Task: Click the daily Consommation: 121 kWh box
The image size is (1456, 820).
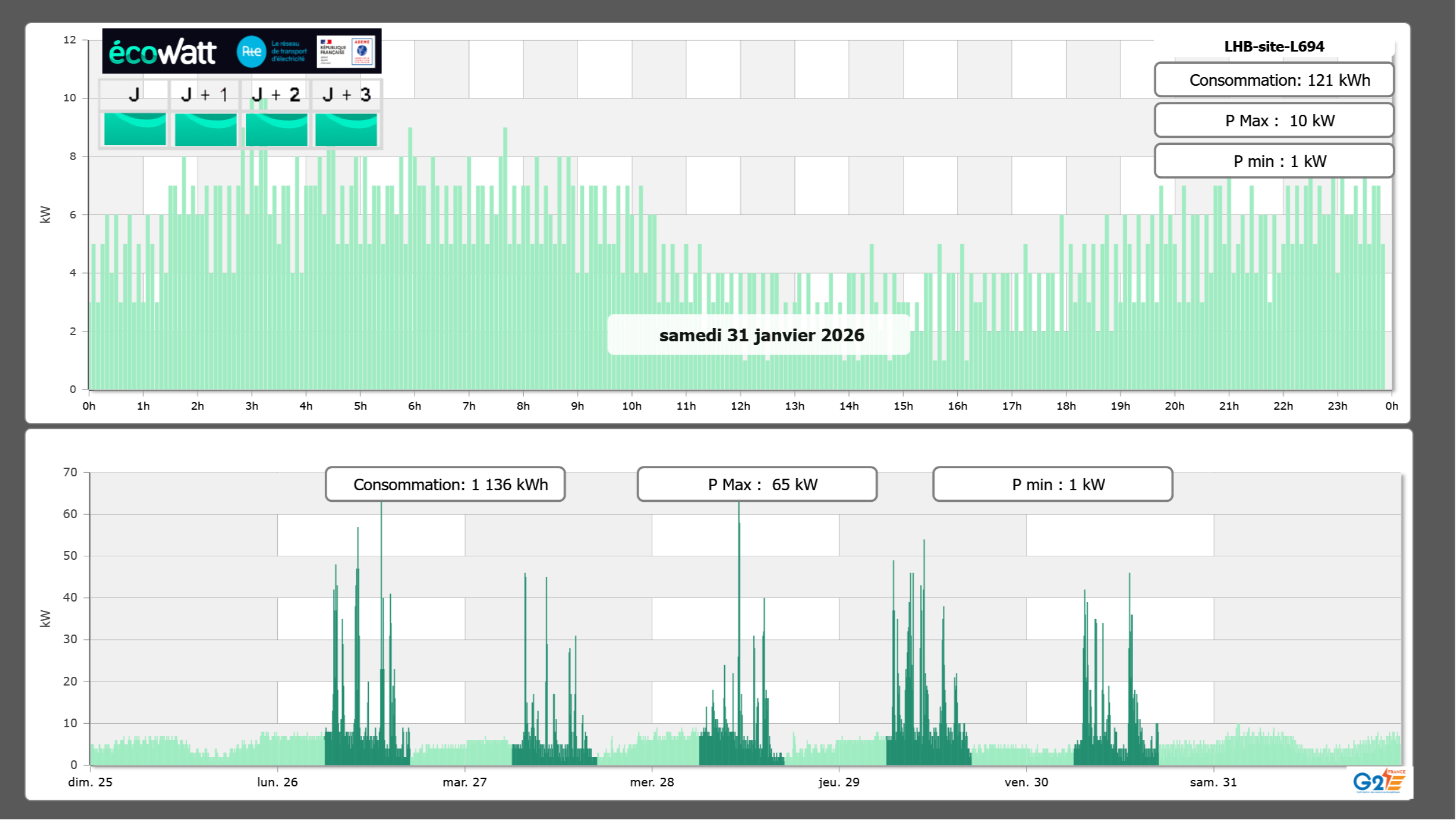Action: 1273,80
